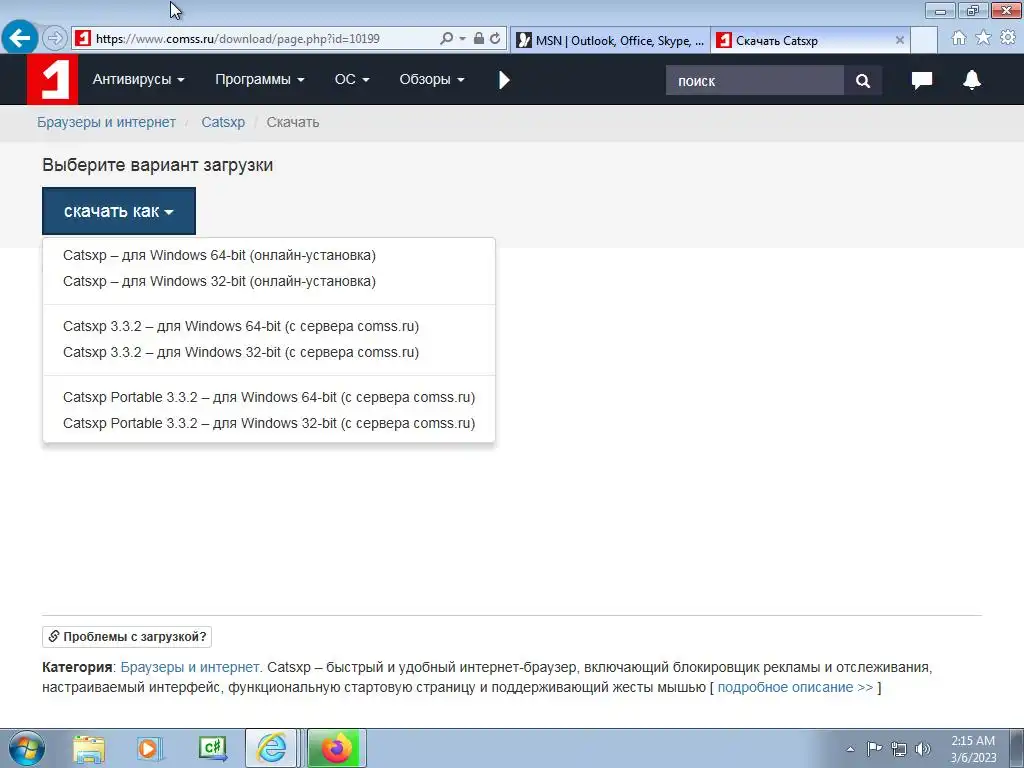Click the taskbar clock showing 2:15 AM
Viewport: 1024px width, 768px height.
pyautogui.click(x=973, y=748)
